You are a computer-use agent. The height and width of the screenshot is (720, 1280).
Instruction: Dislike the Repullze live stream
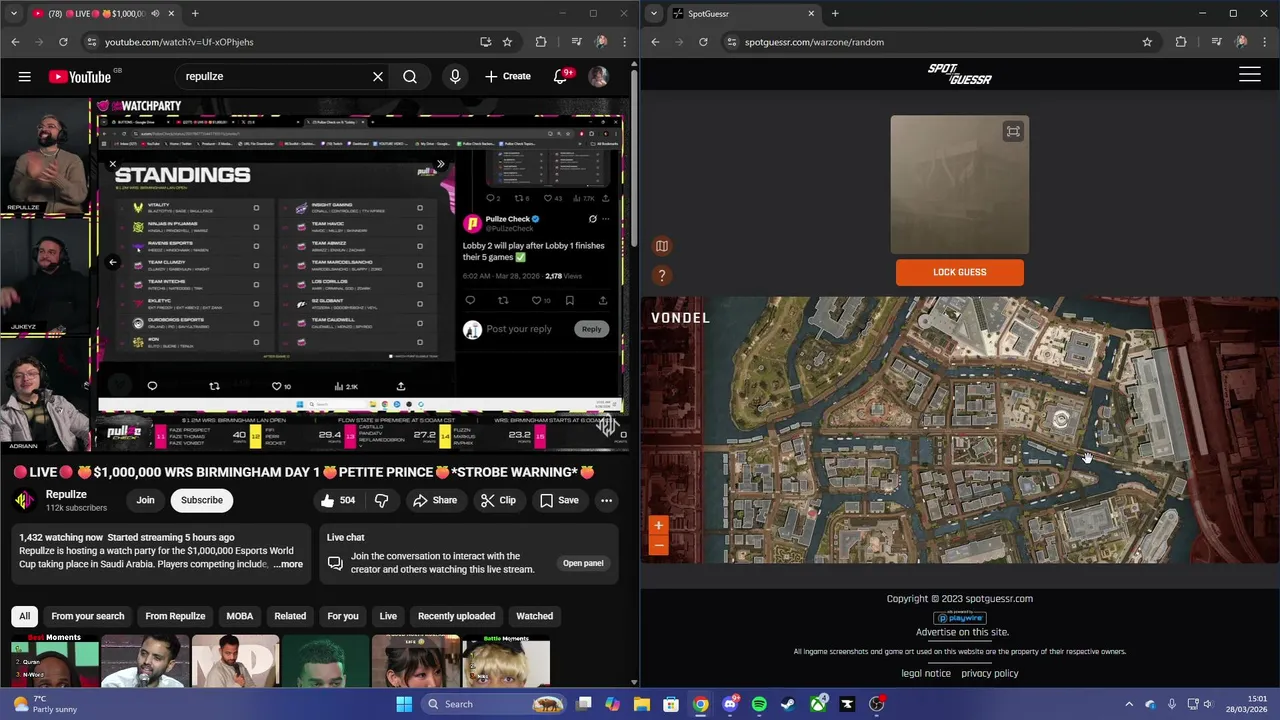381,500
